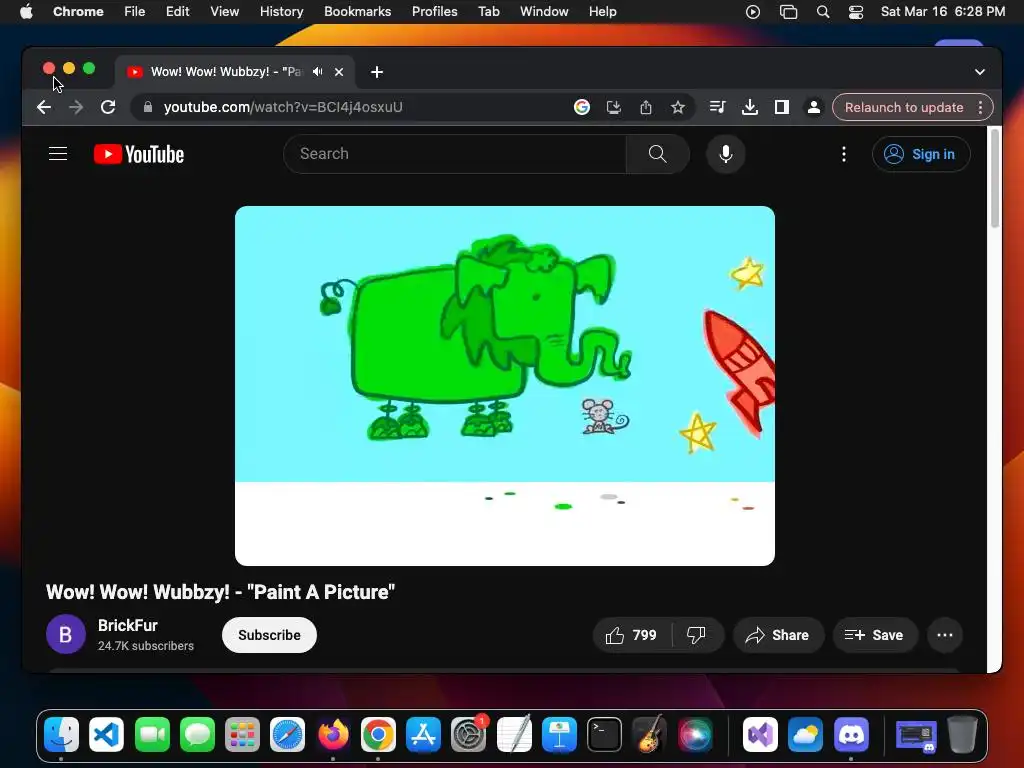1024x768 pixels.
Task: Open the YouTube guide hamburger menu
Action: [58, 153]
